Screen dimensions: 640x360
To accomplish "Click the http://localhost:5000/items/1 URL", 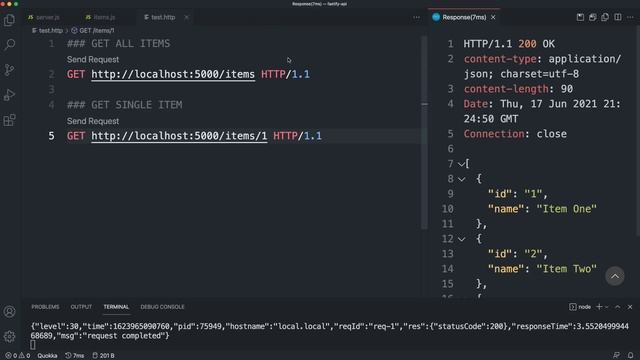I will coord(179,136).
